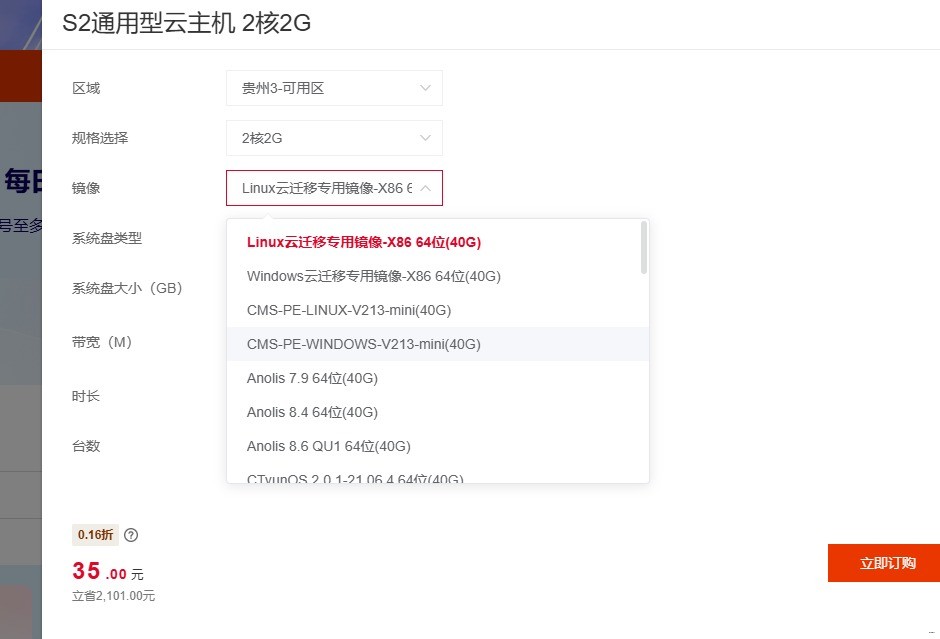This screenshot has width=940, height=639.
Task: Click the 台数 quantity label
Action: pos(86,446)
